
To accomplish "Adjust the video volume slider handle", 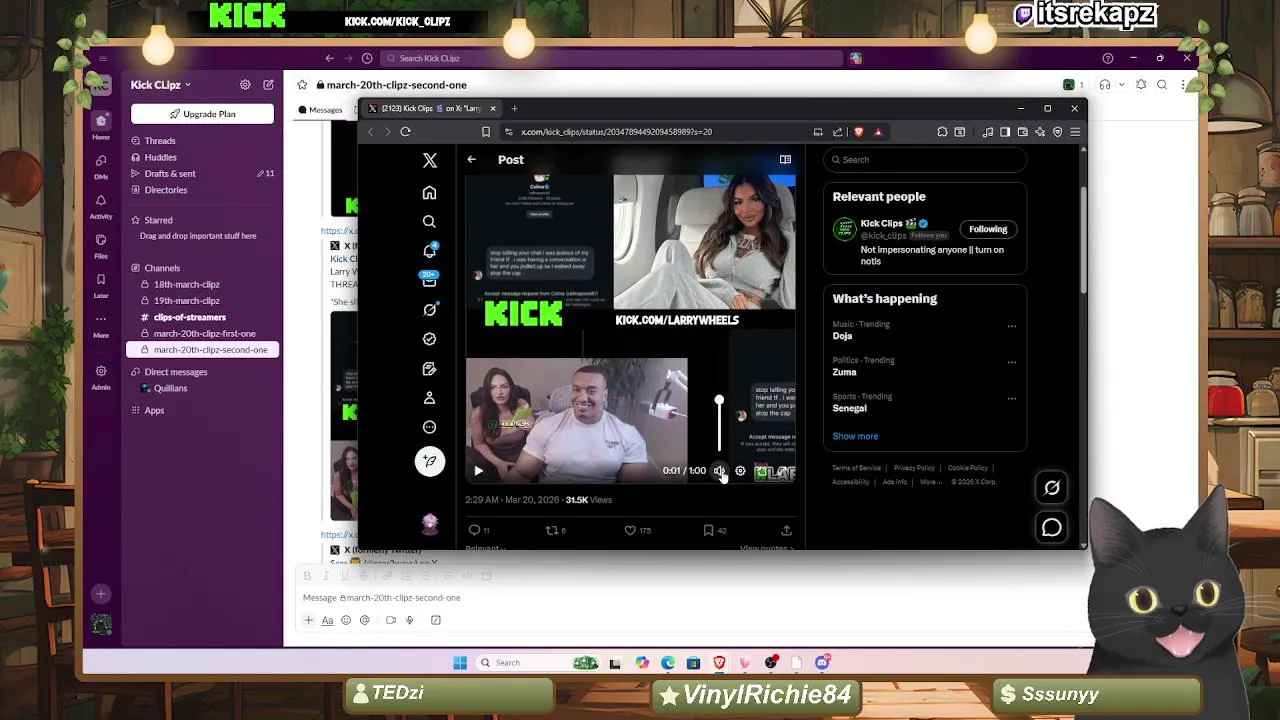I will tap(719, 401).
